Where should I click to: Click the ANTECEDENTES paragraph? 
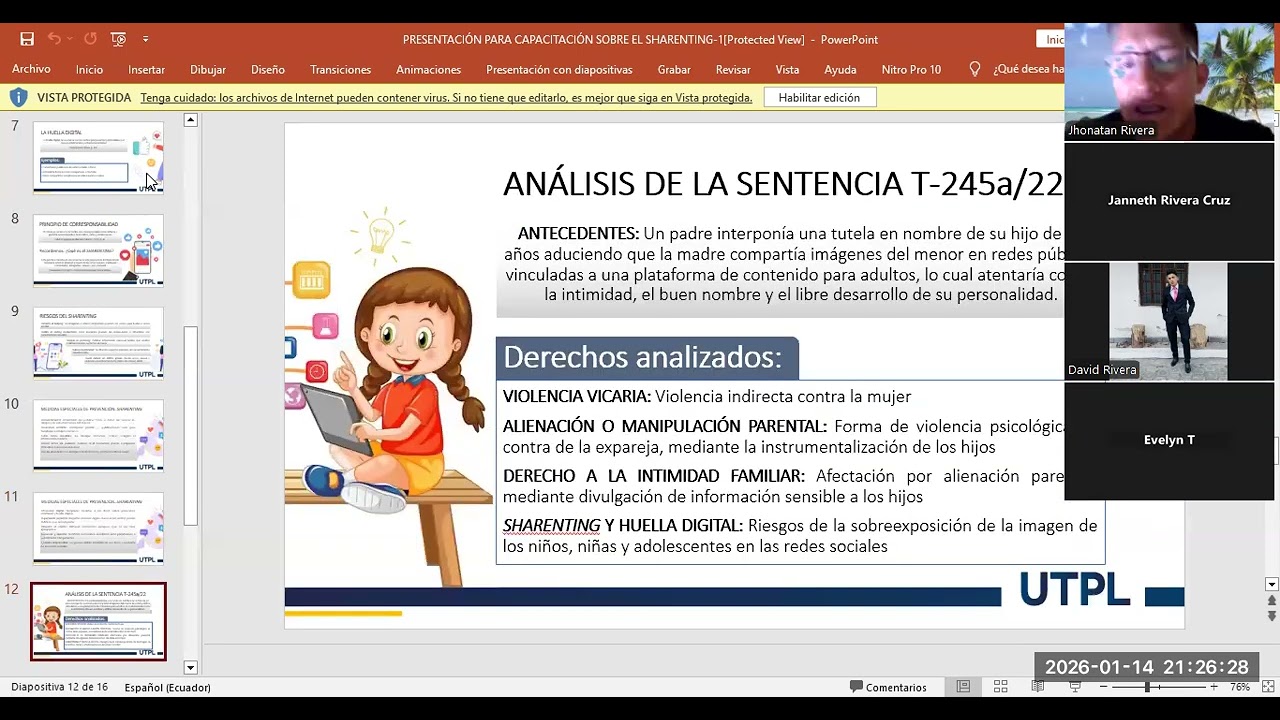[784, 264]
